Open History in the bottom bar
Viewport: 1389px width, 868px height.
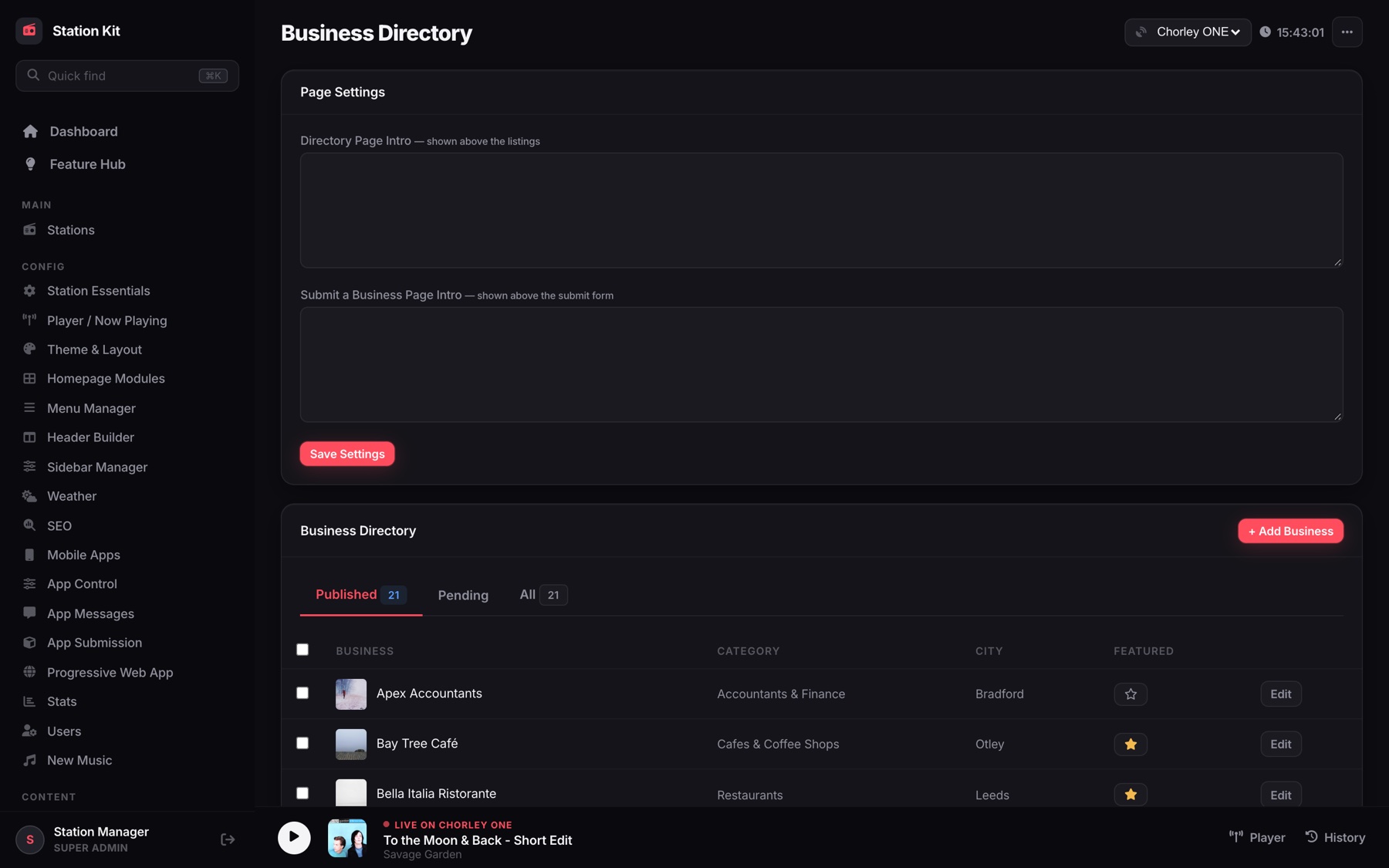pos(1335,837)
